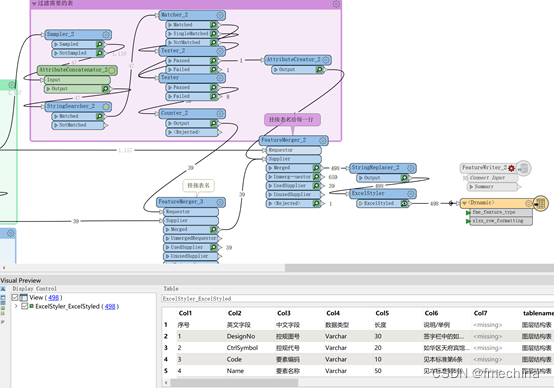
Task: Open Tester_2 gear parameters icon
Action: coord(220,51)
